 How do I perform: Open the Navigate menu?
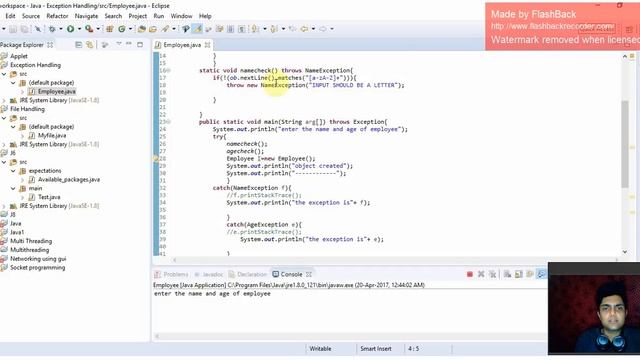coord(87,16)
